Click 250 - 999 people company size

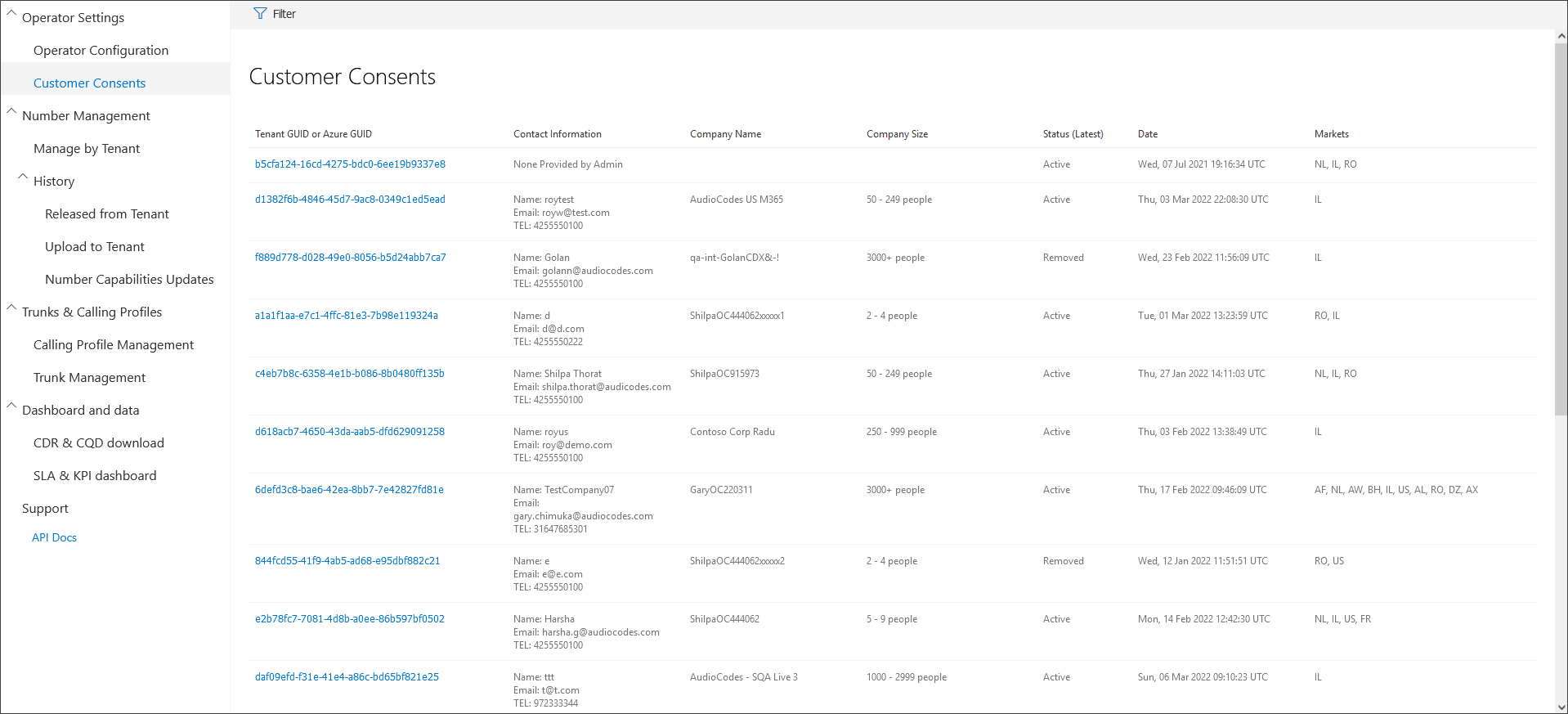tap(902, 432)
